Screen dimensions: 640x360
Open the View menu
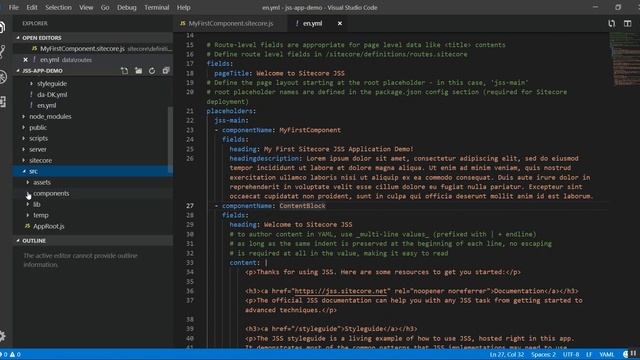pos(86,7)
